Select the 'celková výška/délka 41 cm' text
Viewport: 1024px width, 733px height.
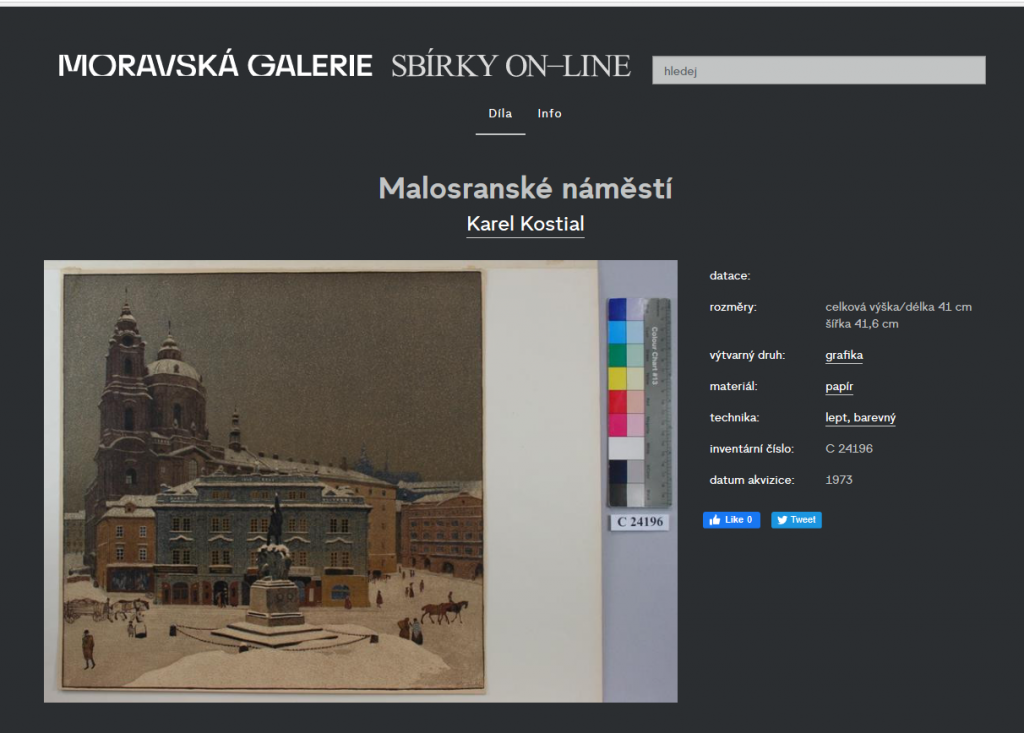coord(898,307)
